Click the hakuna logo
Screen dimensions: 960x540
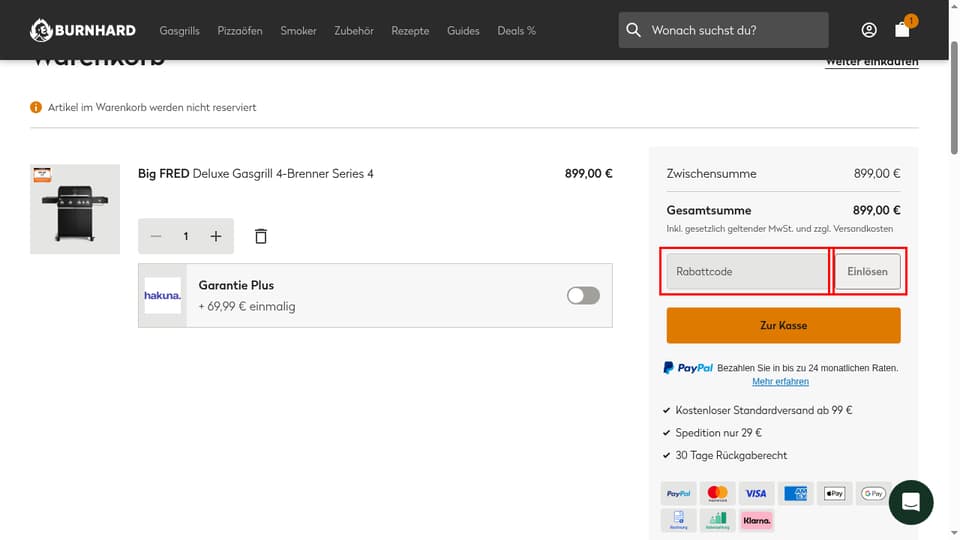tap(162, 296)
